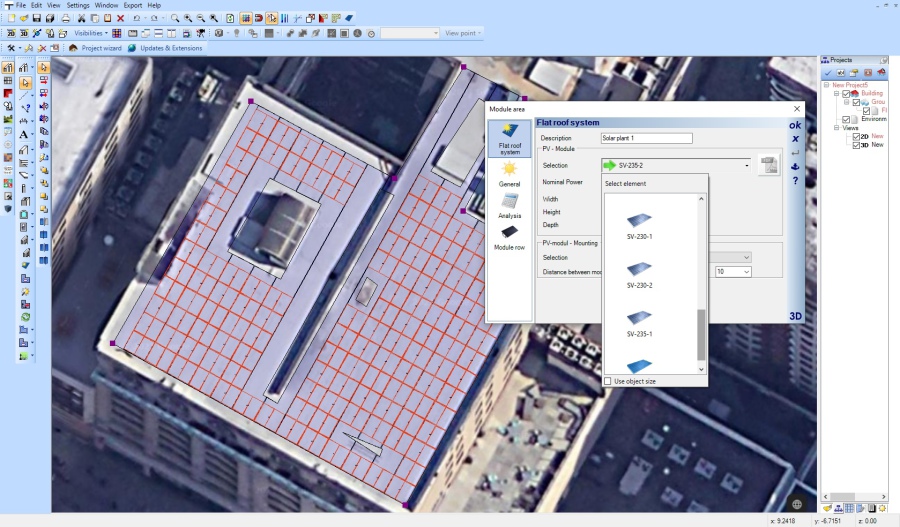Open the Settings menu
Image resolution: width=900 pixels, height=527 pixels.
click(x=78, y=5)
